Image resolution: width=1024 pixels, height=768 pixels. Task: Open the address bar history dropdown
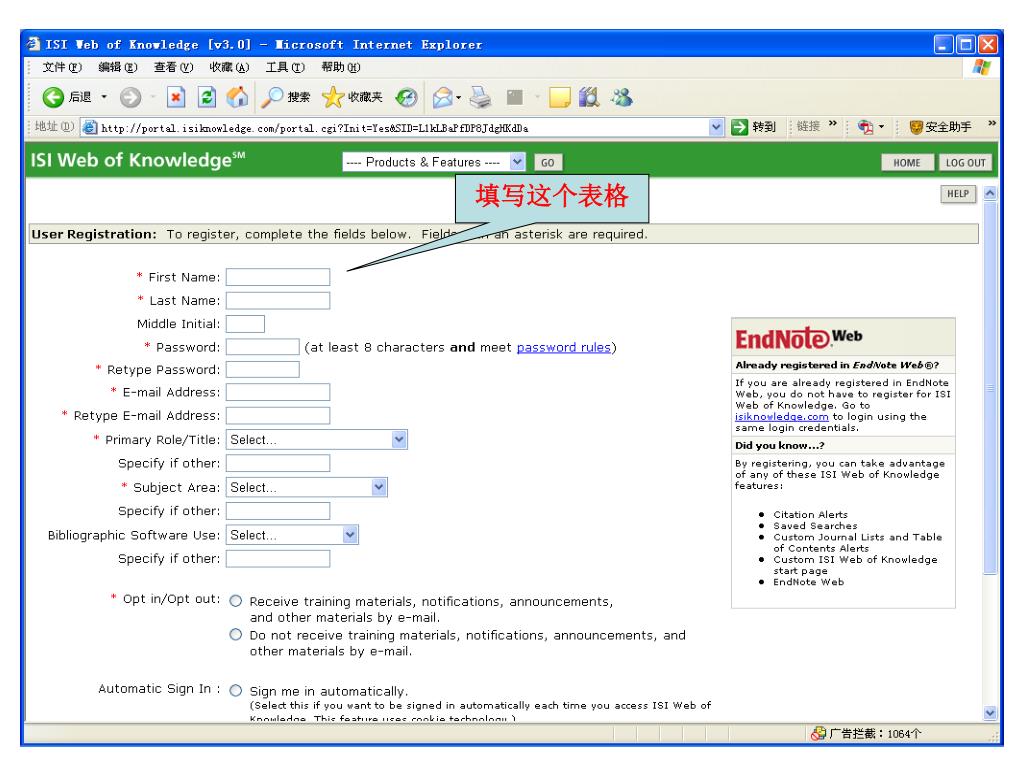[x=716, y=127]
